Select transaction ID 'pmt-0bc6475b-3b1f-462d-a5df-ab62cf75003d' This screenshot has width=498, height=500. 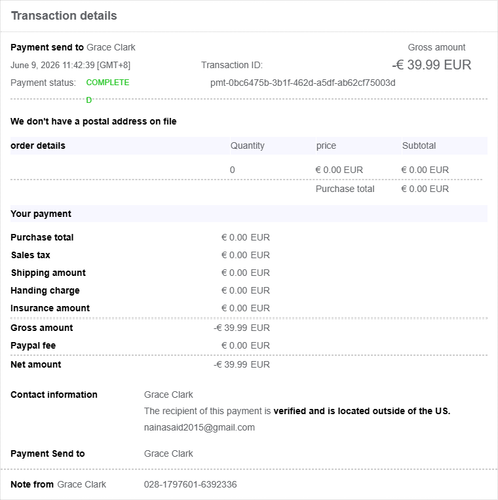(x=303, y=83)
